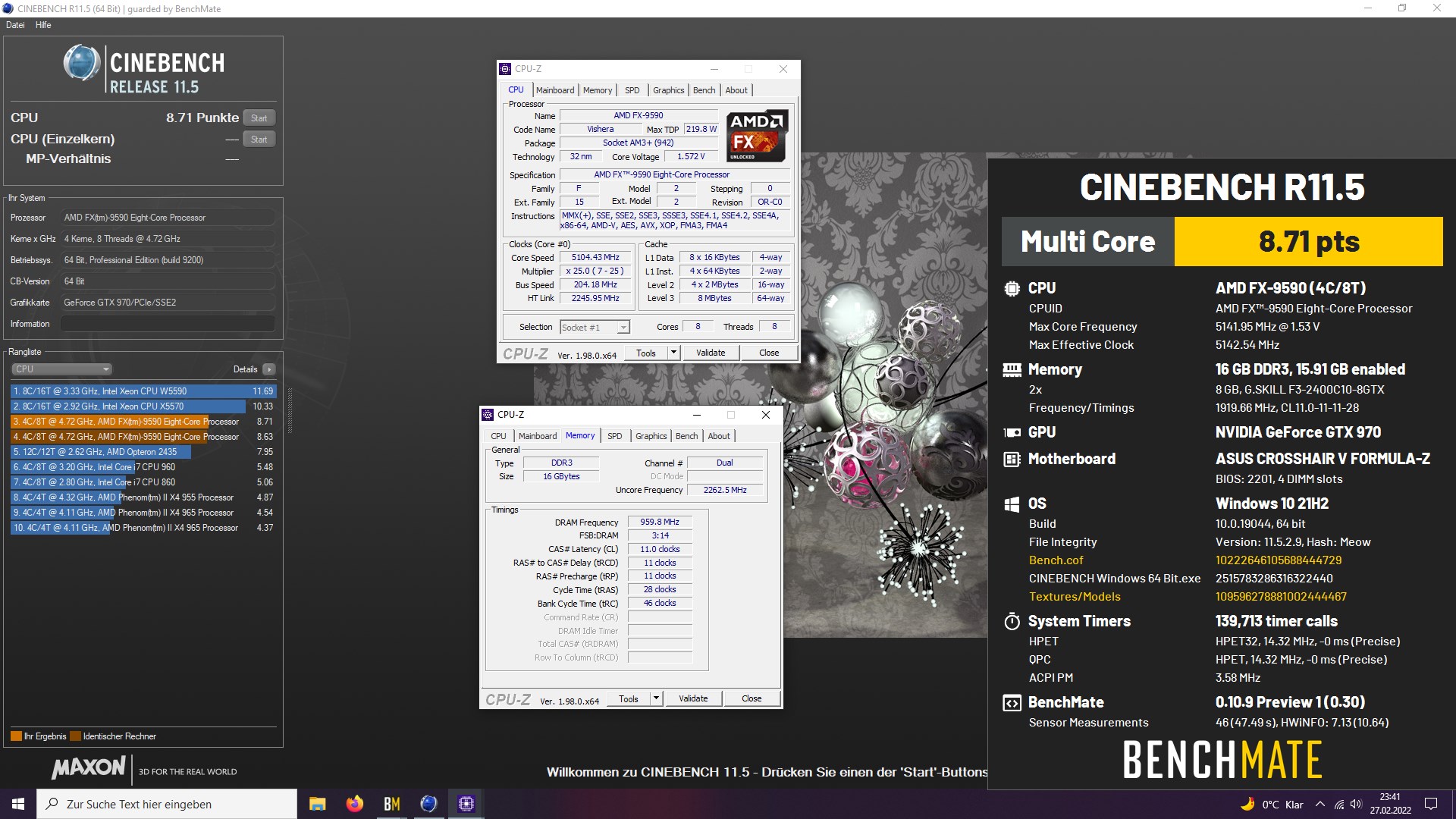Switch to Bench tab in lower CPU-Z
The width and height of the screenshot is (1456, 819).
(x=686, y=436)
